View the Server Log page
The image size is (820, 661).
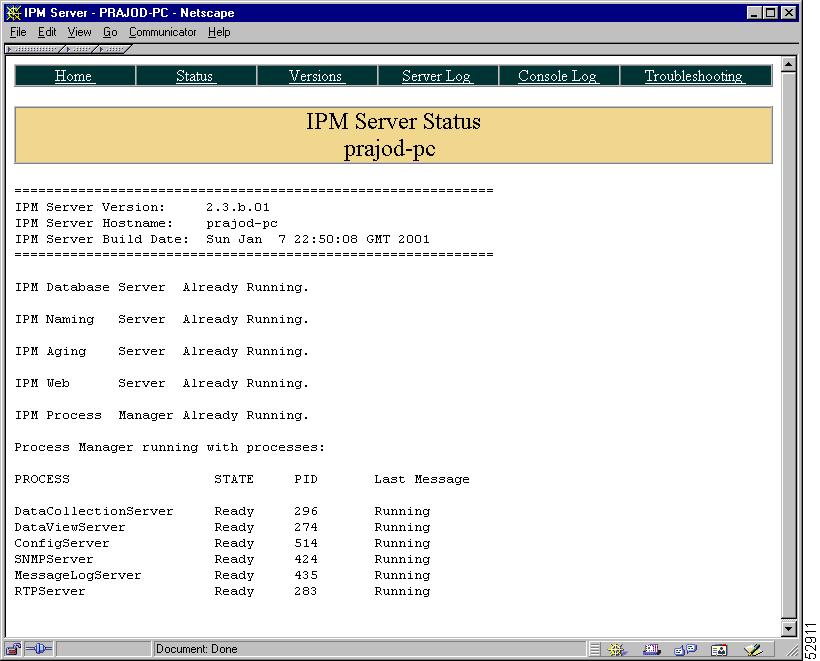[x=436, y=75]
